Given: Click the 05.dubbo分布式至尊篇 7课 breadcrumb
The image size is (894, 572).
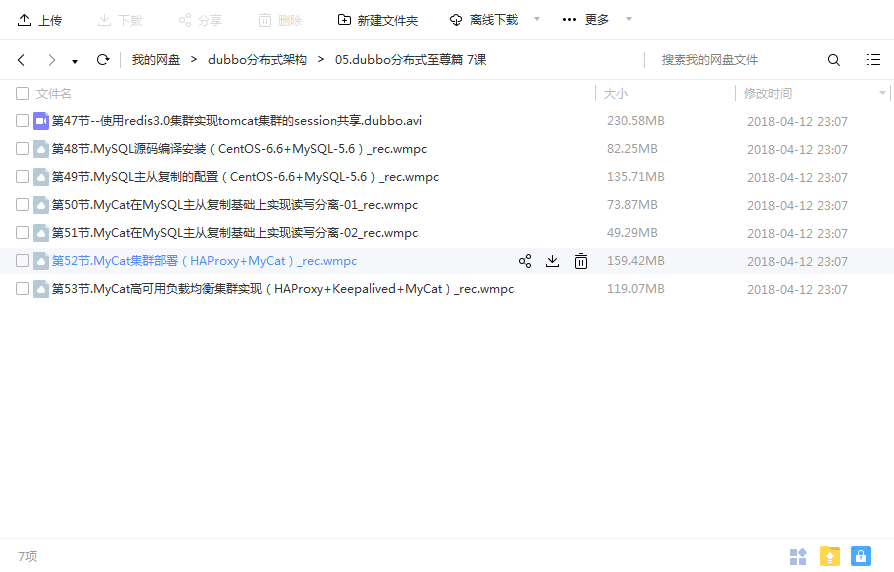Looking at the screenshot, I should [x=411, y=60].
